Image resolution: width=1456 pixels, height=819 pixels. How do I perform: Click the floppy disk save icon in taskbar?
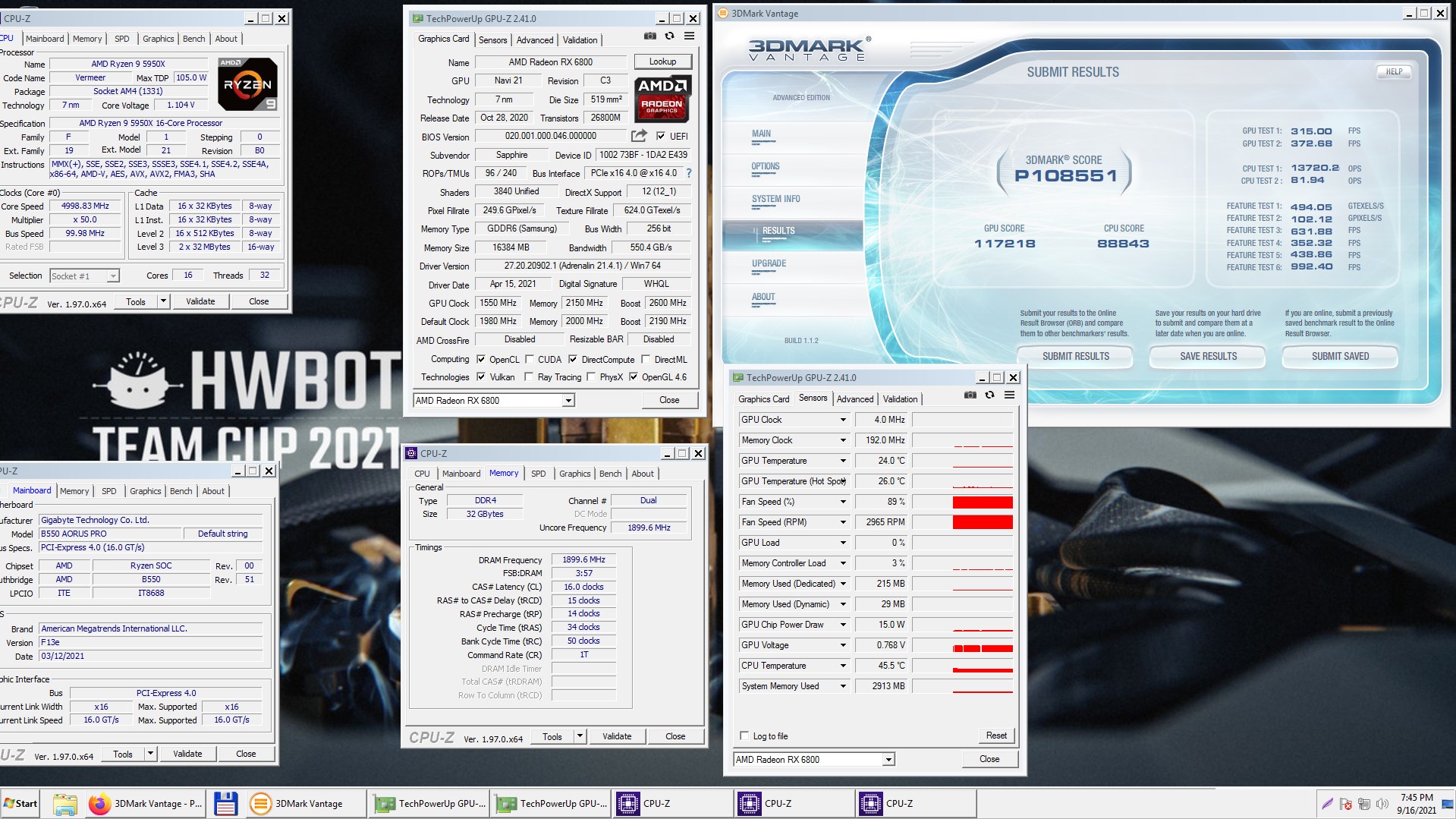coord(225,803)
